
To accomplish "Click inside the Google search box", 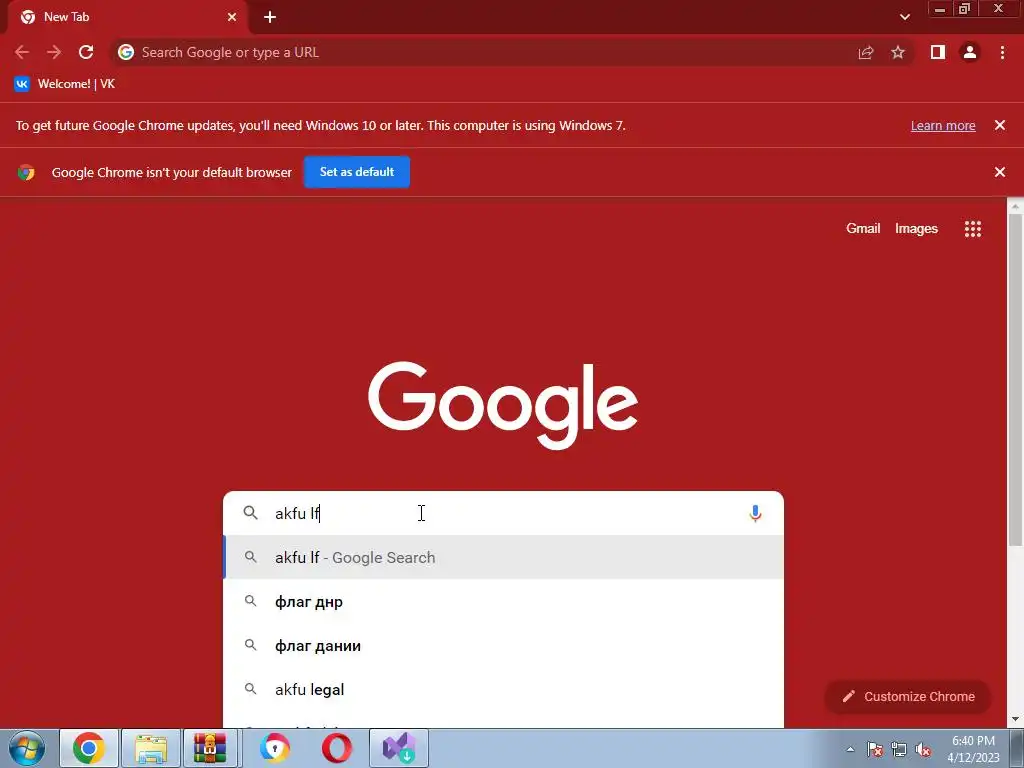I will point(503,513).
